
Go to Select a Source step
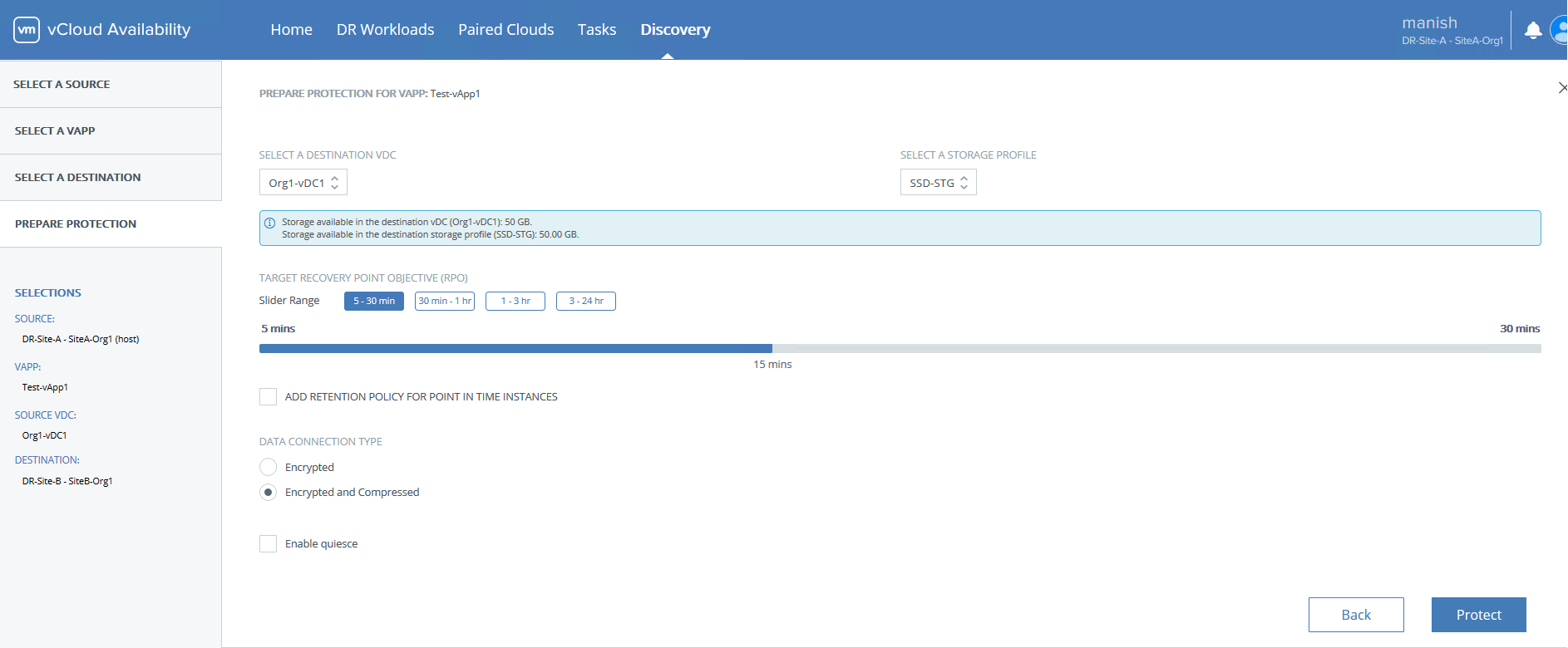pyautogui.click(x=111, y=84)
